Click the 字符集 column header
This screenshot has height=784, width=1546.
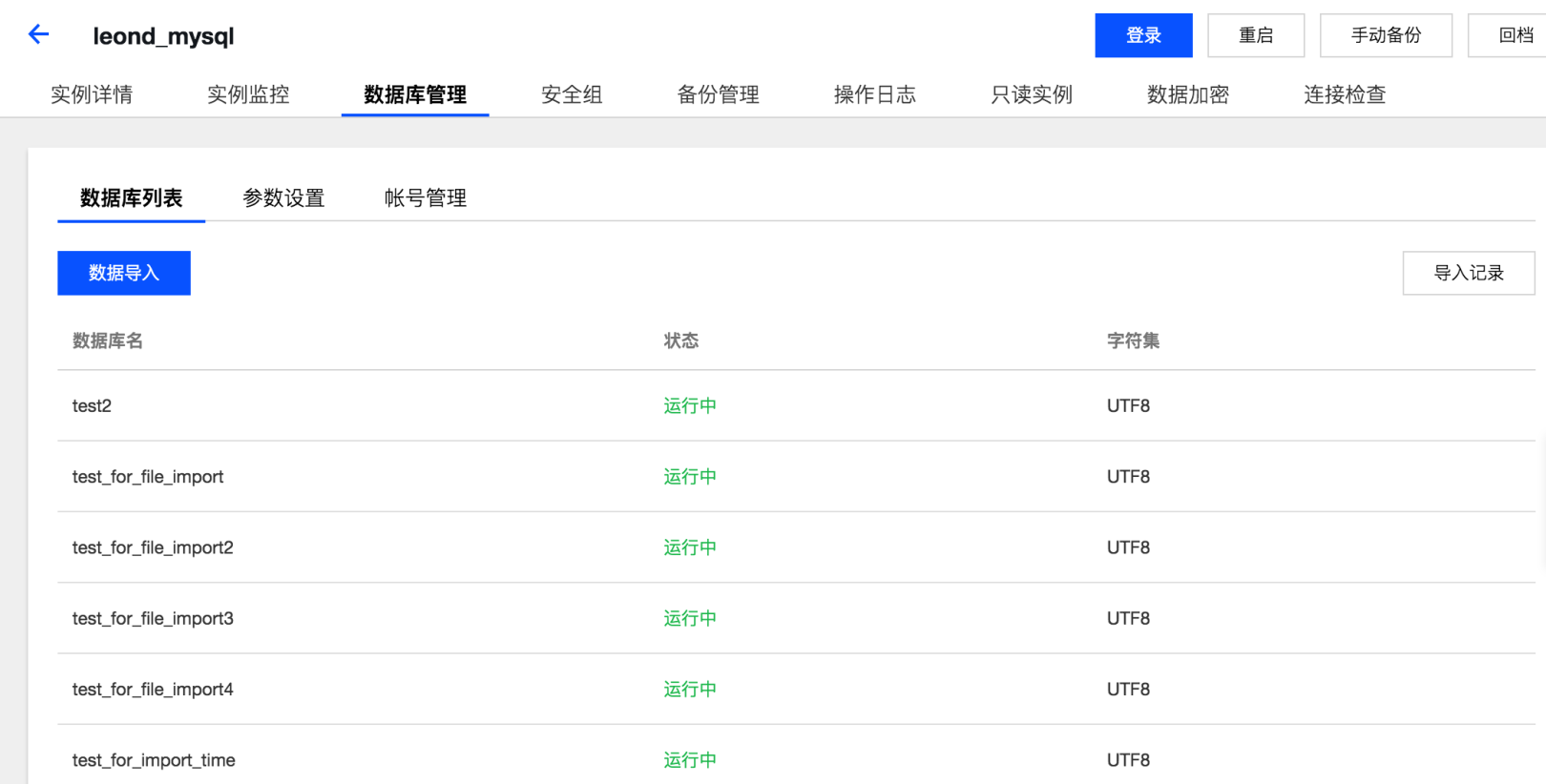(1134, 340)
